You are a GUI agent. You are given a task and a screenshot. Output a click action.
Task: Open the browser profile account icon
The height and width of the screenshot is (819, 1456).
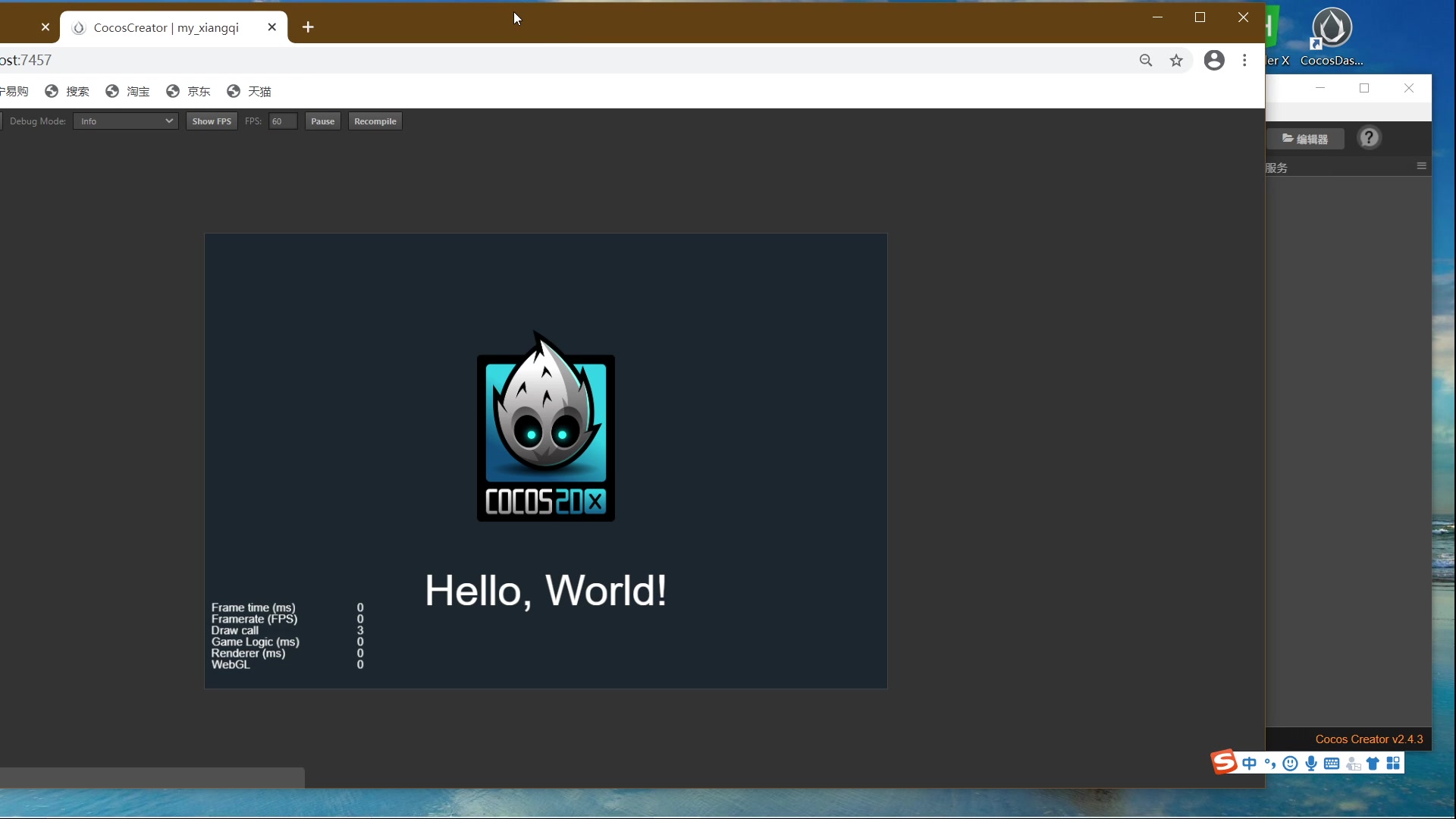pos(1214,60)
